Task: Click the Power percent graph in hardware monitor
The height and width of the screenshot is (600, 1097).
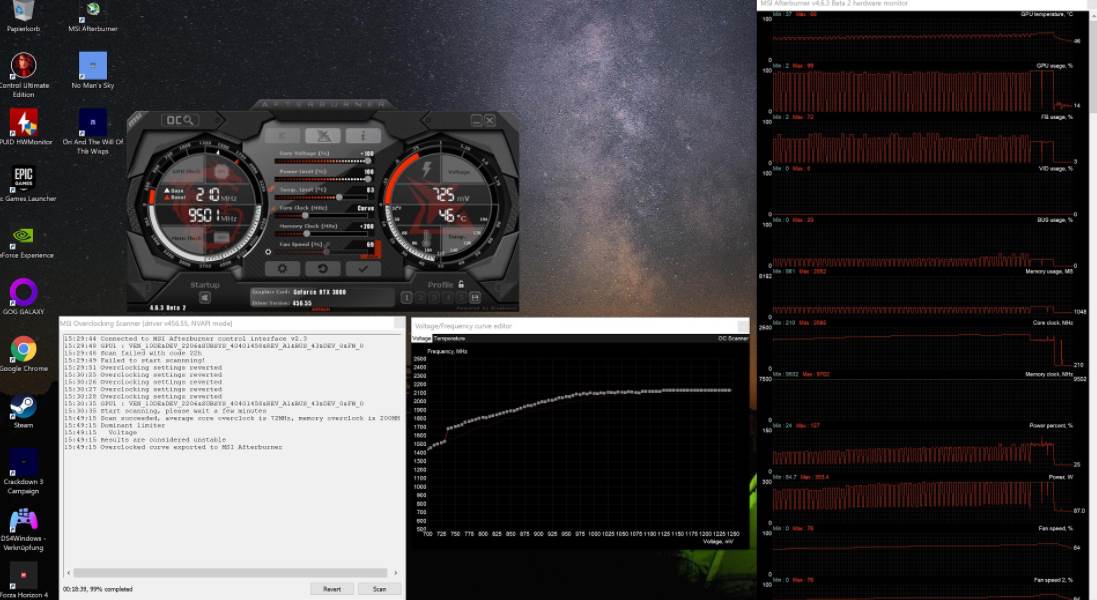Action: (x=923, y=450)
